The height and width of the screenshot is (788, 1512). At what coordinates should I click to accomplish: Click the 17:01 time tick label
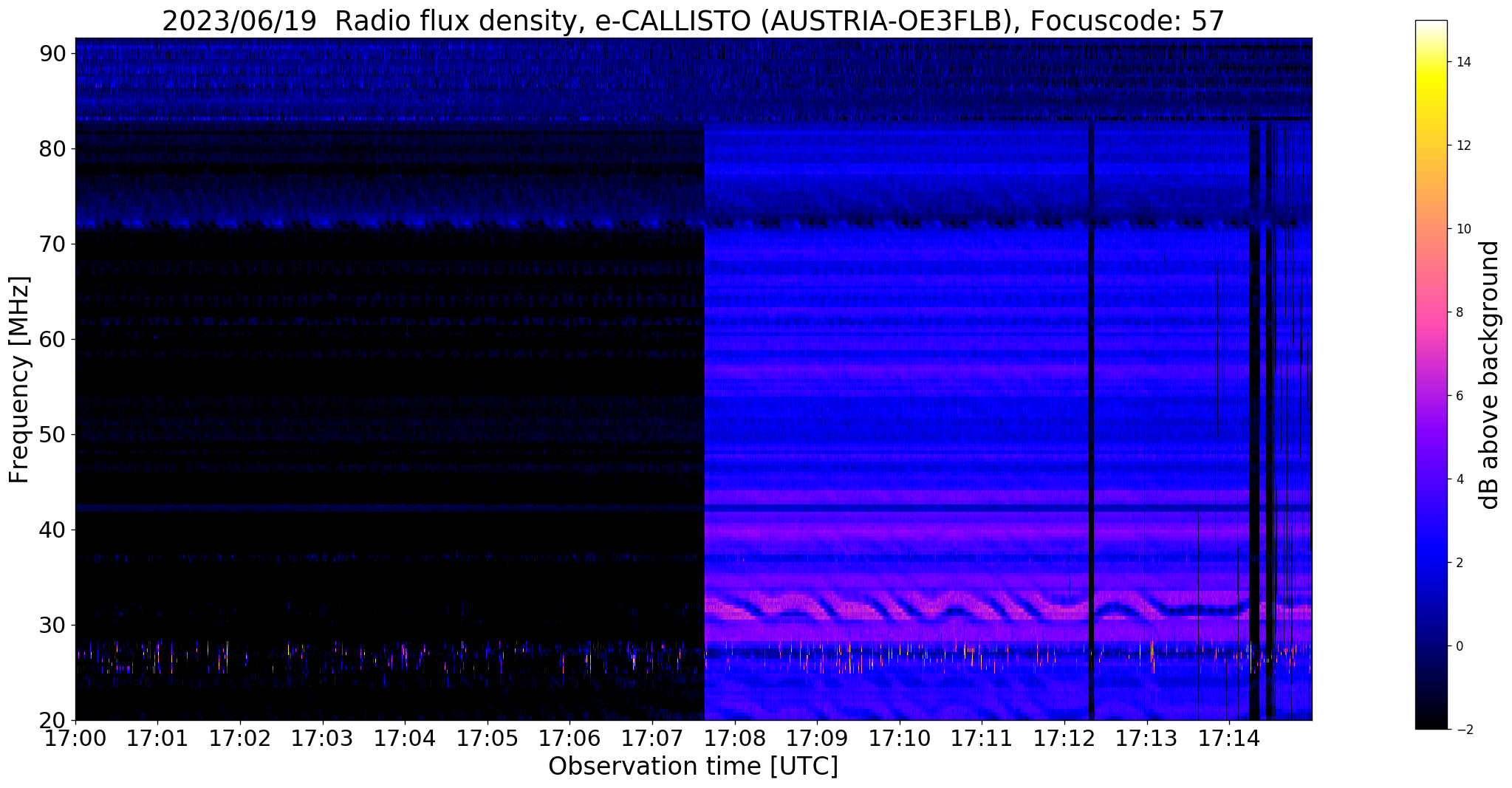[157, 738]
